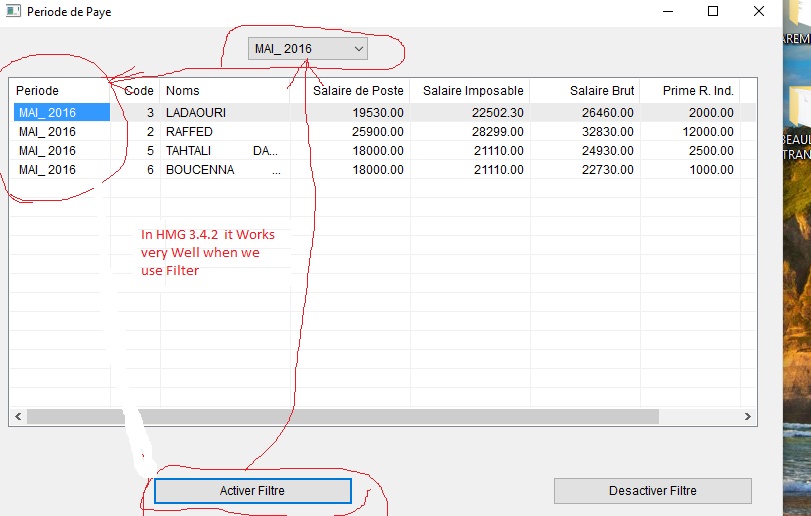
Task: Select the name cell RAFFED
Action: (x=189, y=131)
